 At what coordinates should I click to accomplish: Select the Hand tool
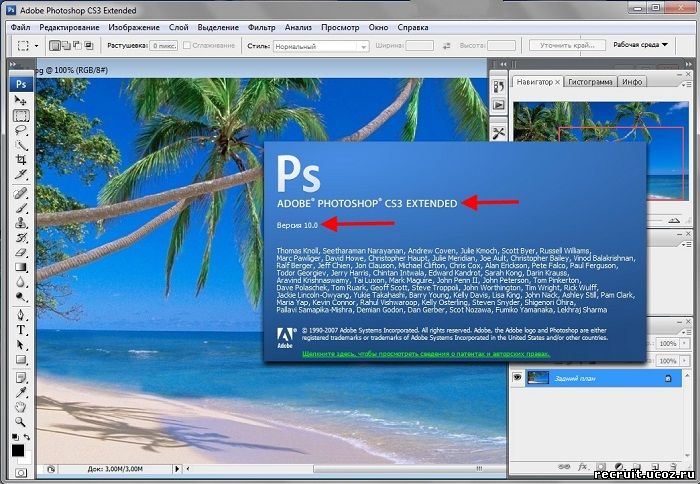pos(21,407)
